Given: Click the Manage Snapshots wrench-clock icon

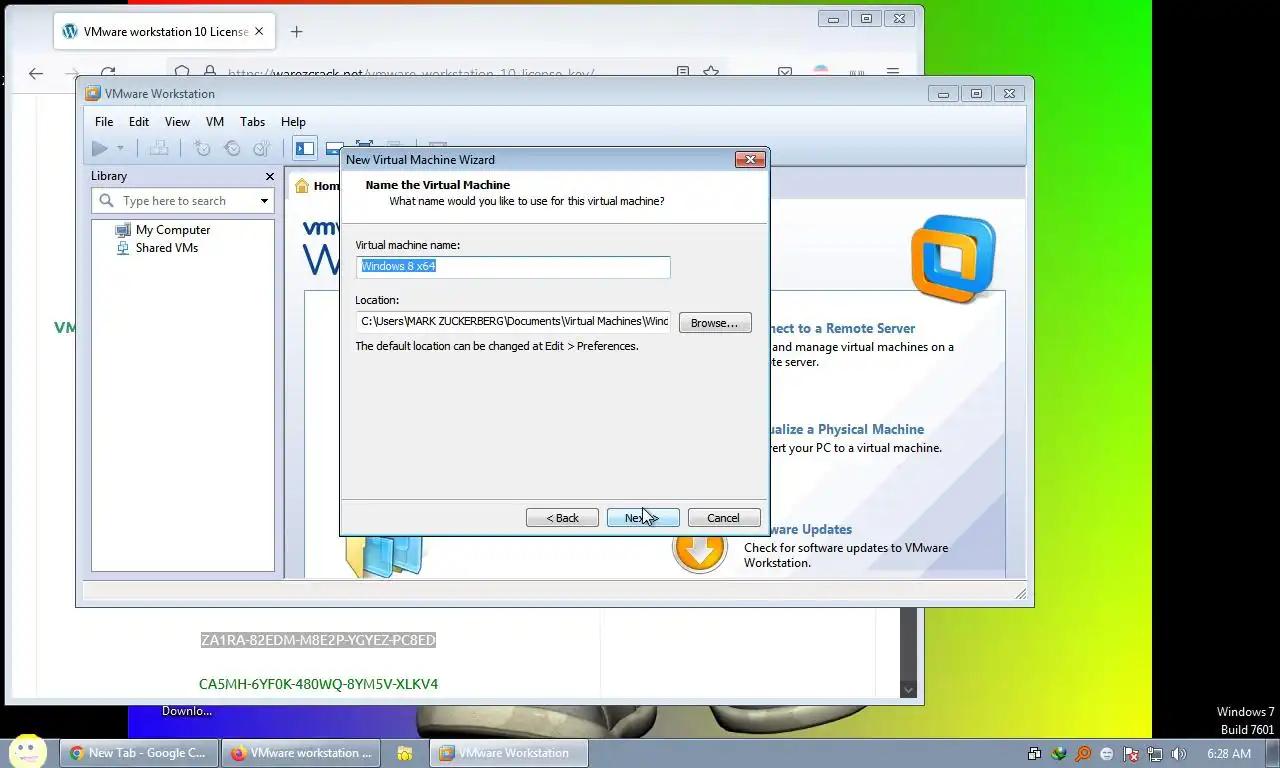Looking at the screenshot, I should tap(261, 148).
